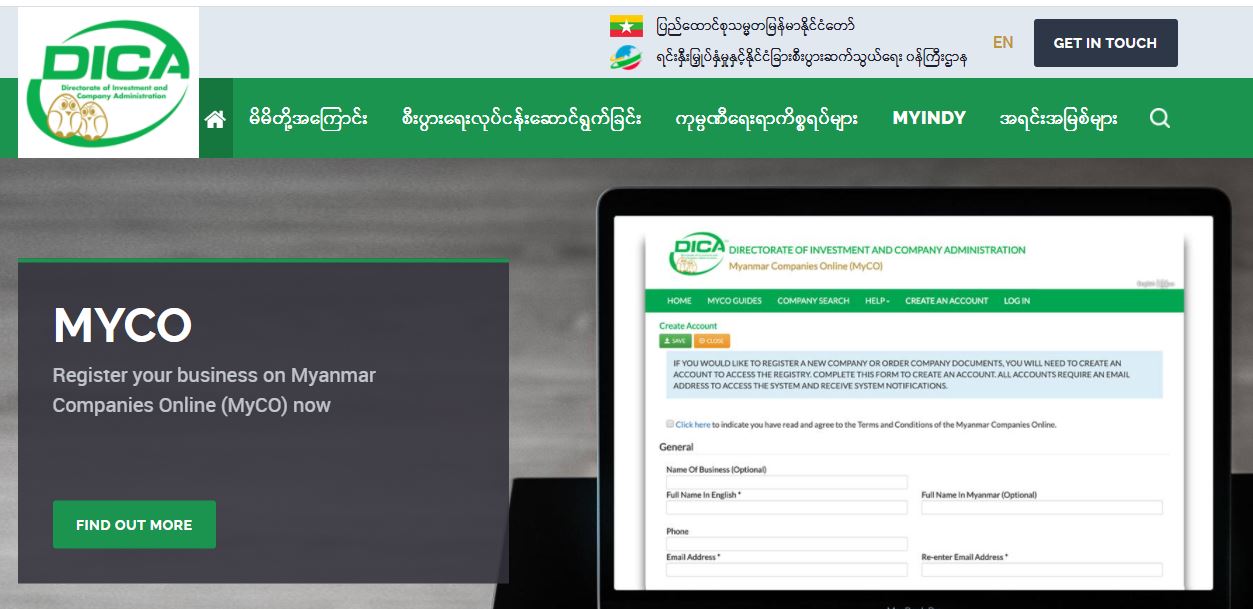
Task: Click the ministry emblem below the flag
Action: pos(626,58)
